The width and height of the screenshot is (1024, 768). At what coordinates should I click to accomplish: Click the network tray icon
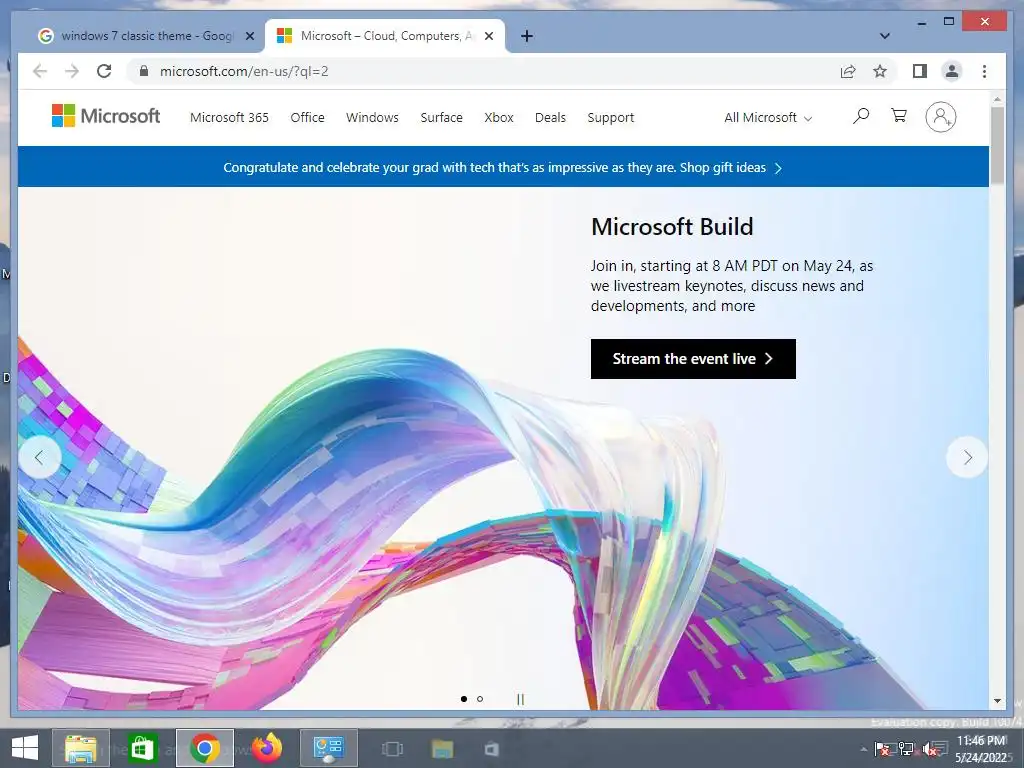click(906, 749)
